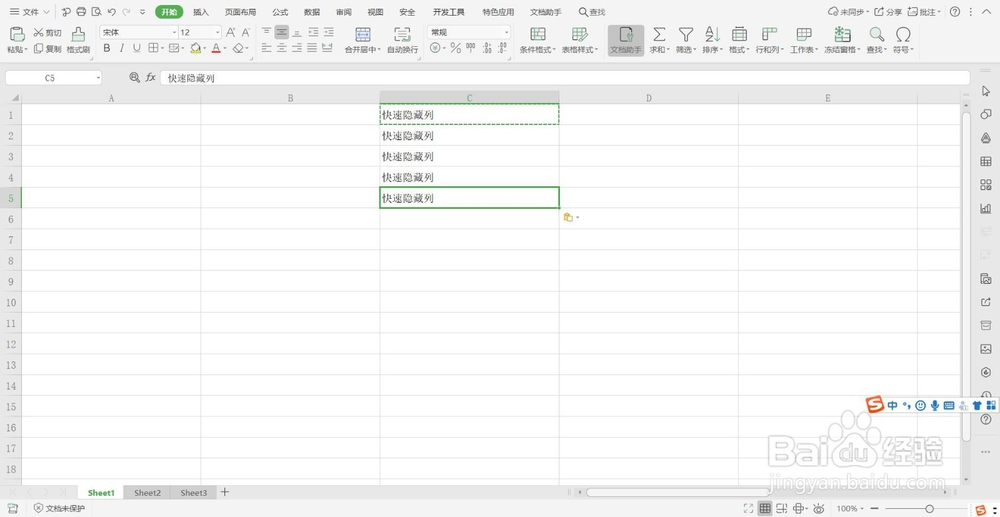The width and height of the screenshot is (1000, 517).
Task: Decrease font size with smaller A icon
Action: (246, 32)
